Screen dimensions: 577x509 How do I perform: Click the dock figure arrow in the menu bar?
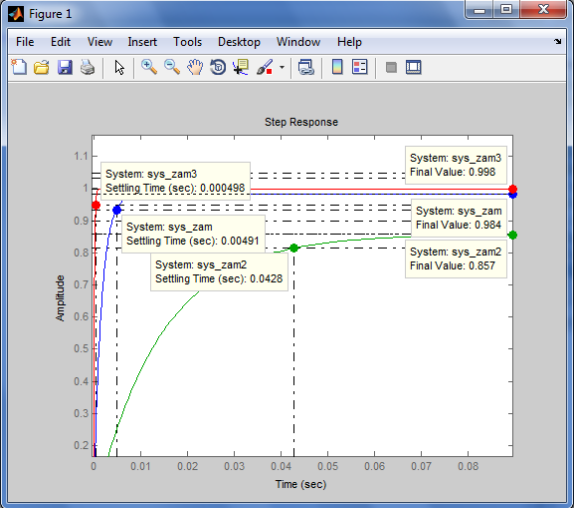557,42
